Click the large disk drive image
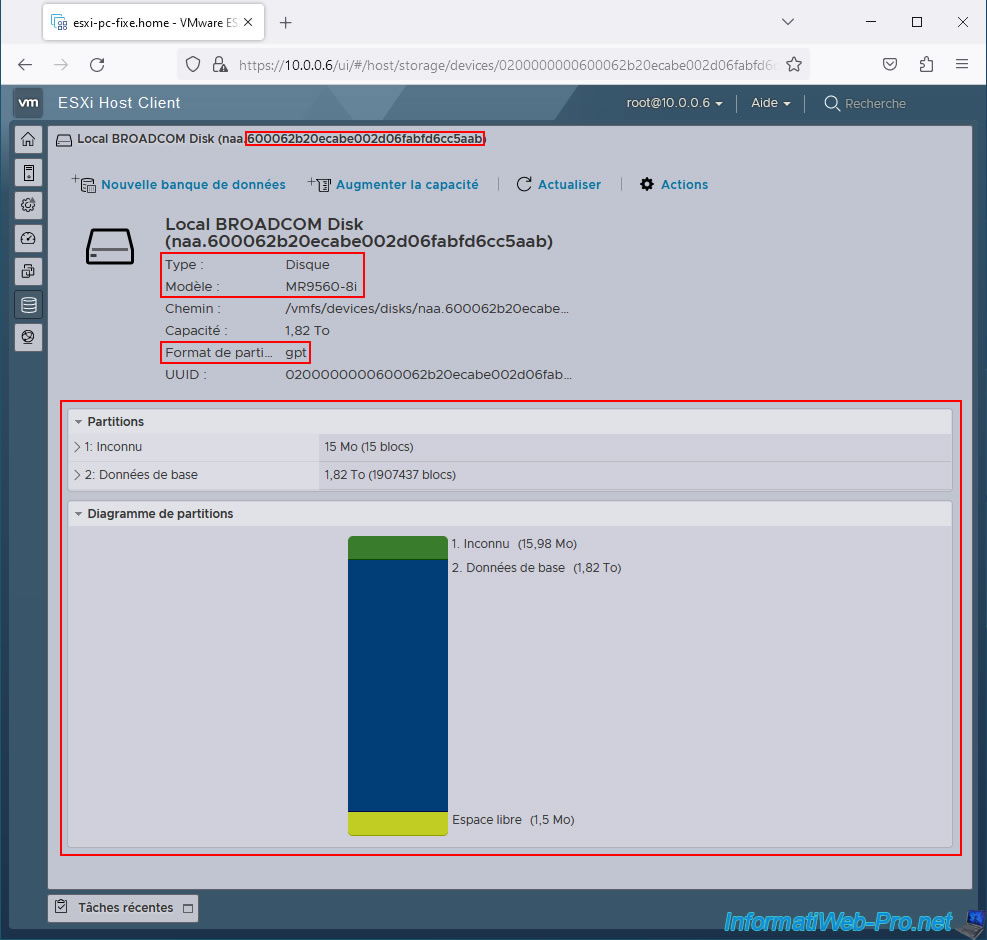The height and width of the screenshot is (940, 987). (110, 246)
